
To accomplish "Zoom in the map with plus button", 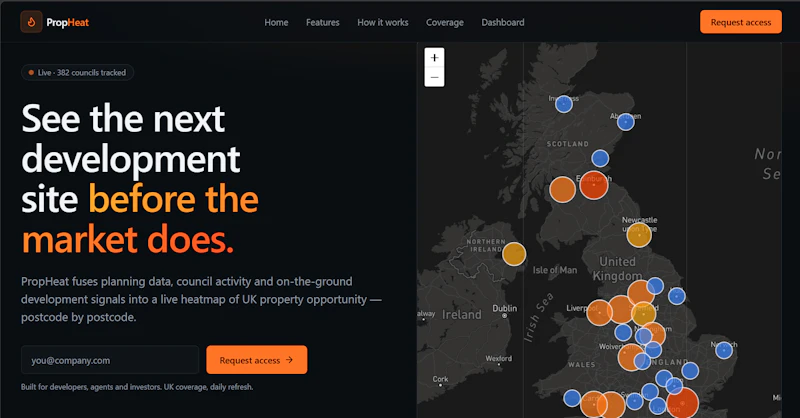I will point(434,58).
